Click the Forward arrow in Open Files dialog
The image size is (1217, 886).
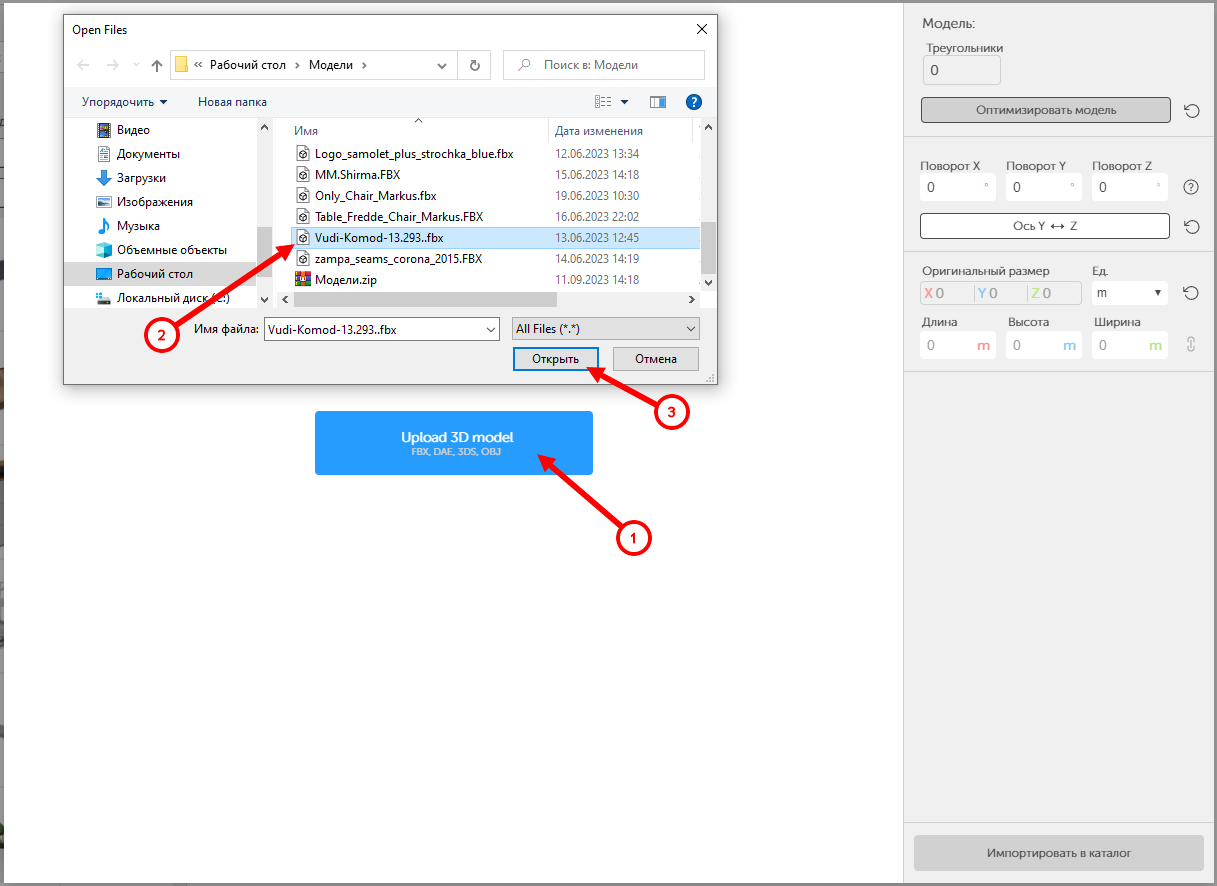click(x=113, y=65)
